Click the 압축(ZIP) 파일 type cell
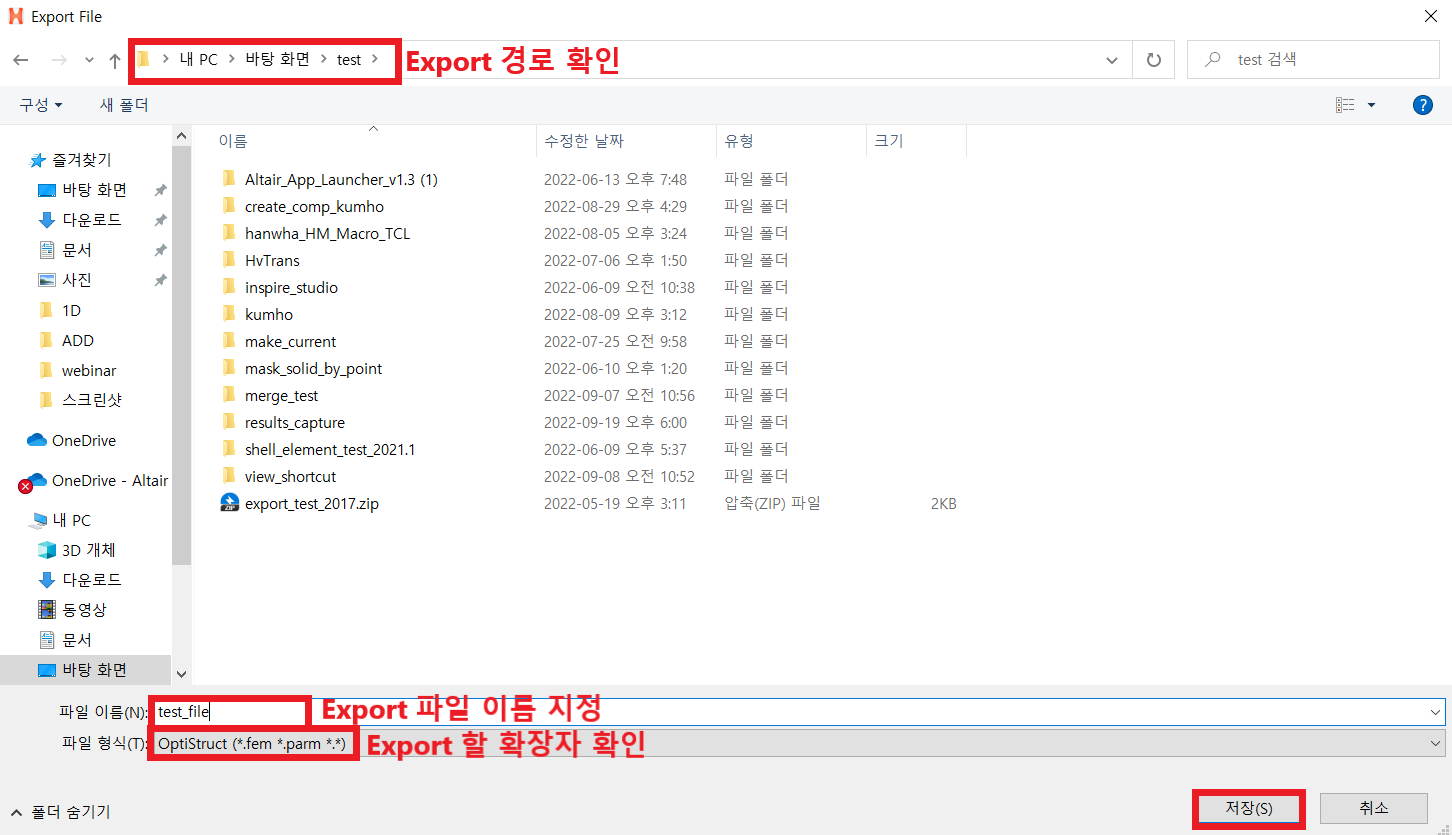The width and height of the screenshot is (1452, 835). coord(772,504)
